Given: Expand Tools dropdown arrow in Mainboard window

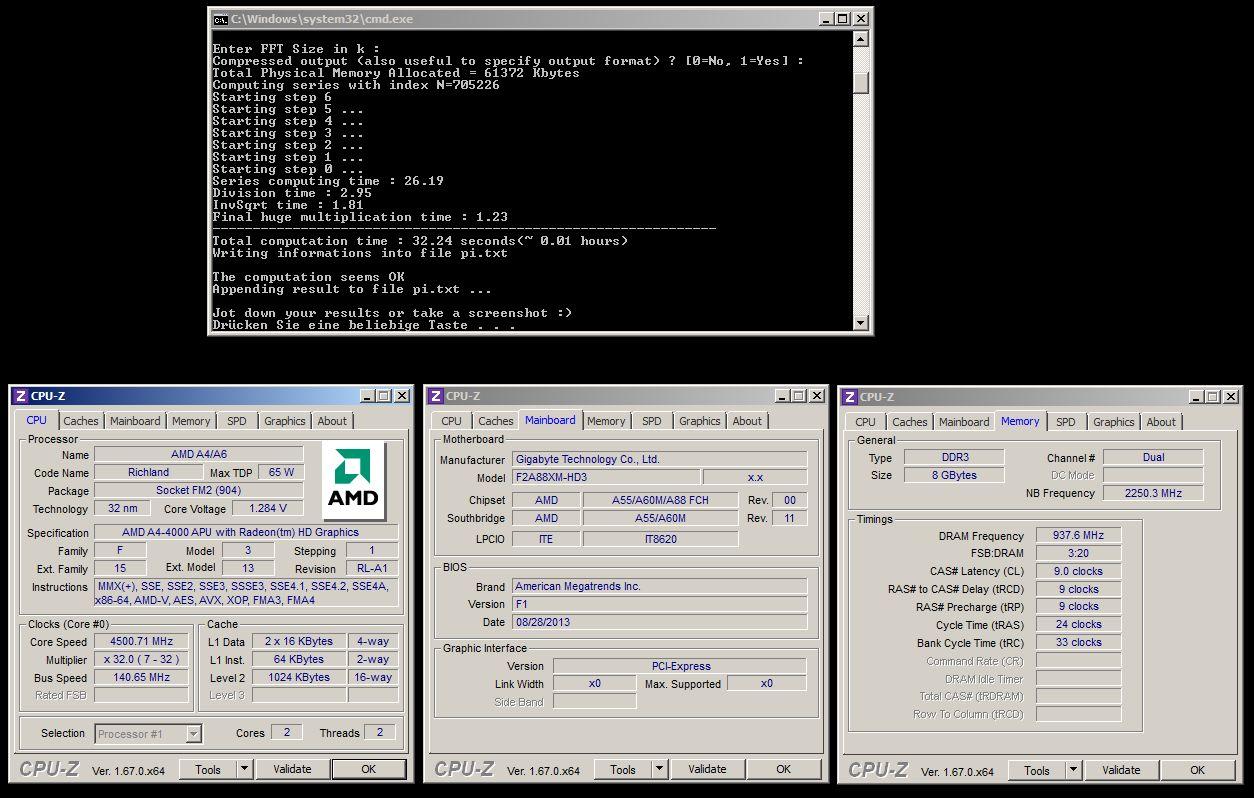Looking at the screenshot, I should click(x=659, y=769).
